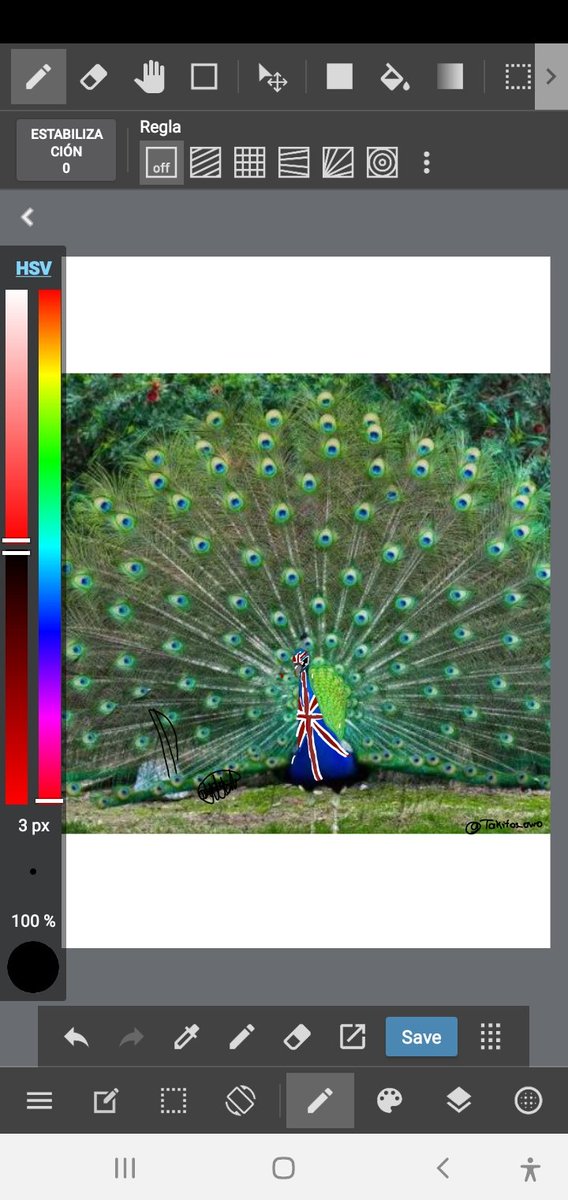Switch color mode via HSV label
The image size is (568, 1200).
(x=33, y=268)
